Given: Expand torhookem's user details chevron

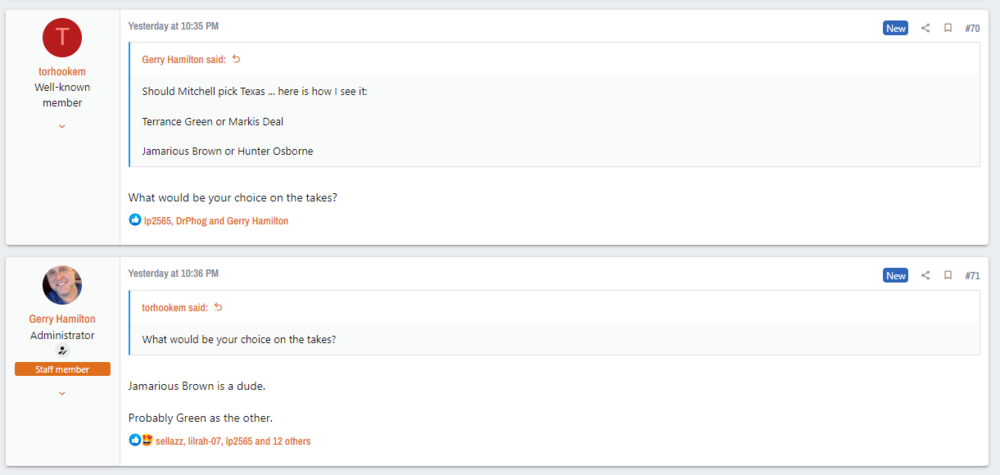Looking at the screenshot, I should tap(62, 126).
